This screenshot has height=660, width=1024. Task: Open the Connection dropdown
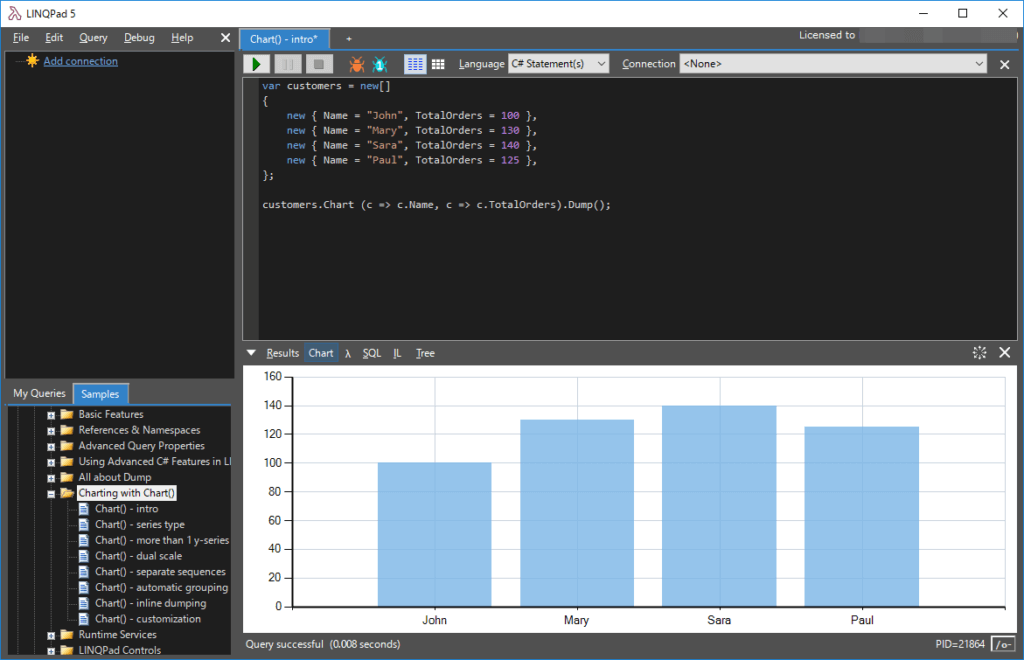833,64
